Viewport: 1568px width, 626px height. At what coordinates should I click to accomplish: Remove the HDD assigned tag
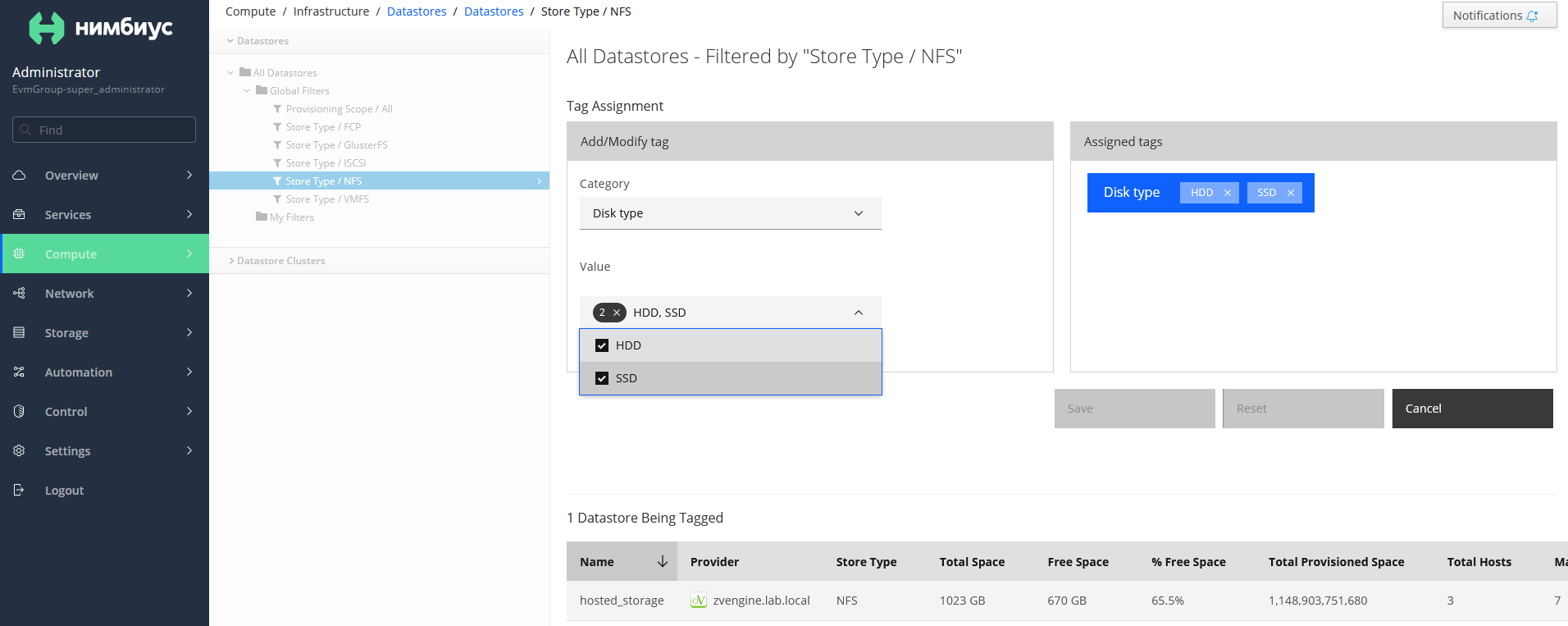pyautogui.click(x=1228, y=193)
